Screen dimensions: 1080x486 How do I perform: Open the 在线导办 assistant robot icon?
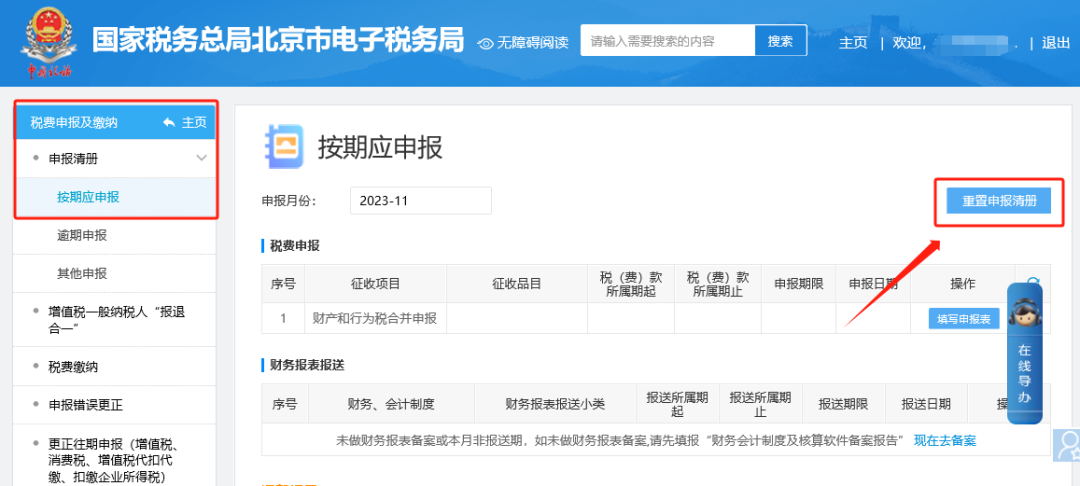(1025, 315)
